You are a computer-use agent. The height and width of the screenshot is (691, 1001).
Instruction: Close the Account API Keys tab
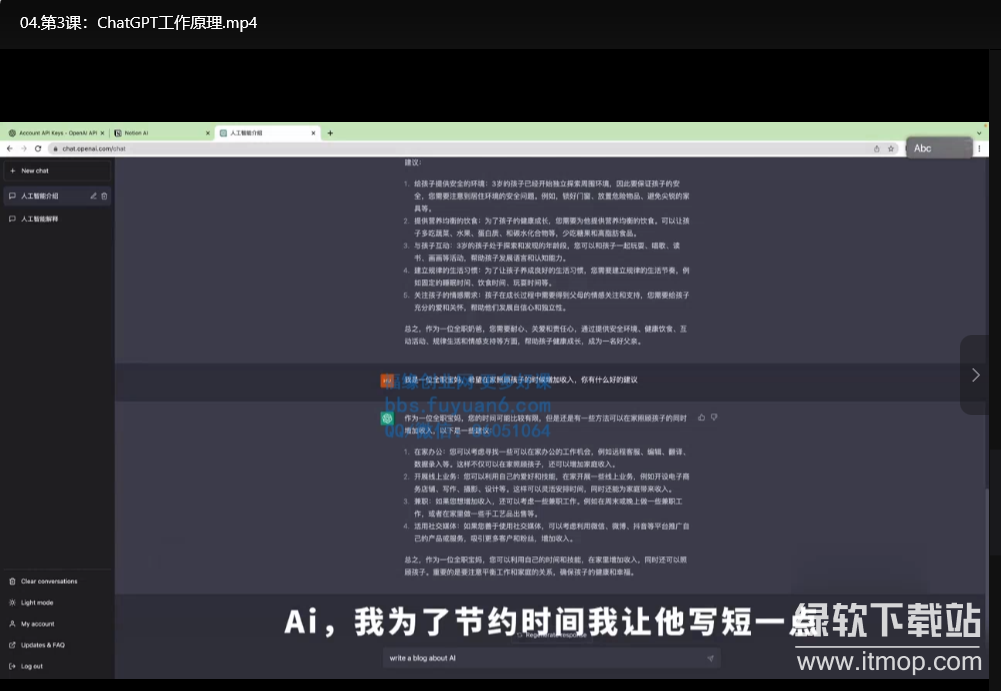102,133
